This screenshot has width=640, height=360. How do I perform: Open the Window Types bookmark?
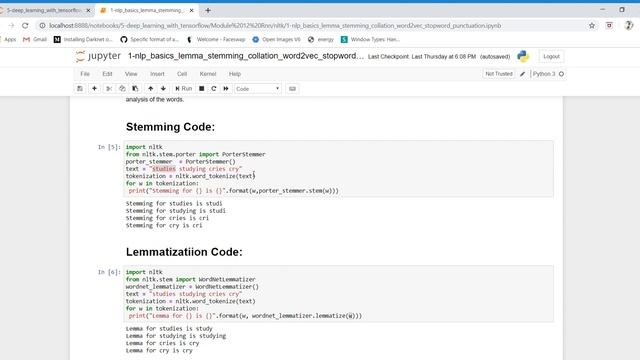click(x=371, y=39)
